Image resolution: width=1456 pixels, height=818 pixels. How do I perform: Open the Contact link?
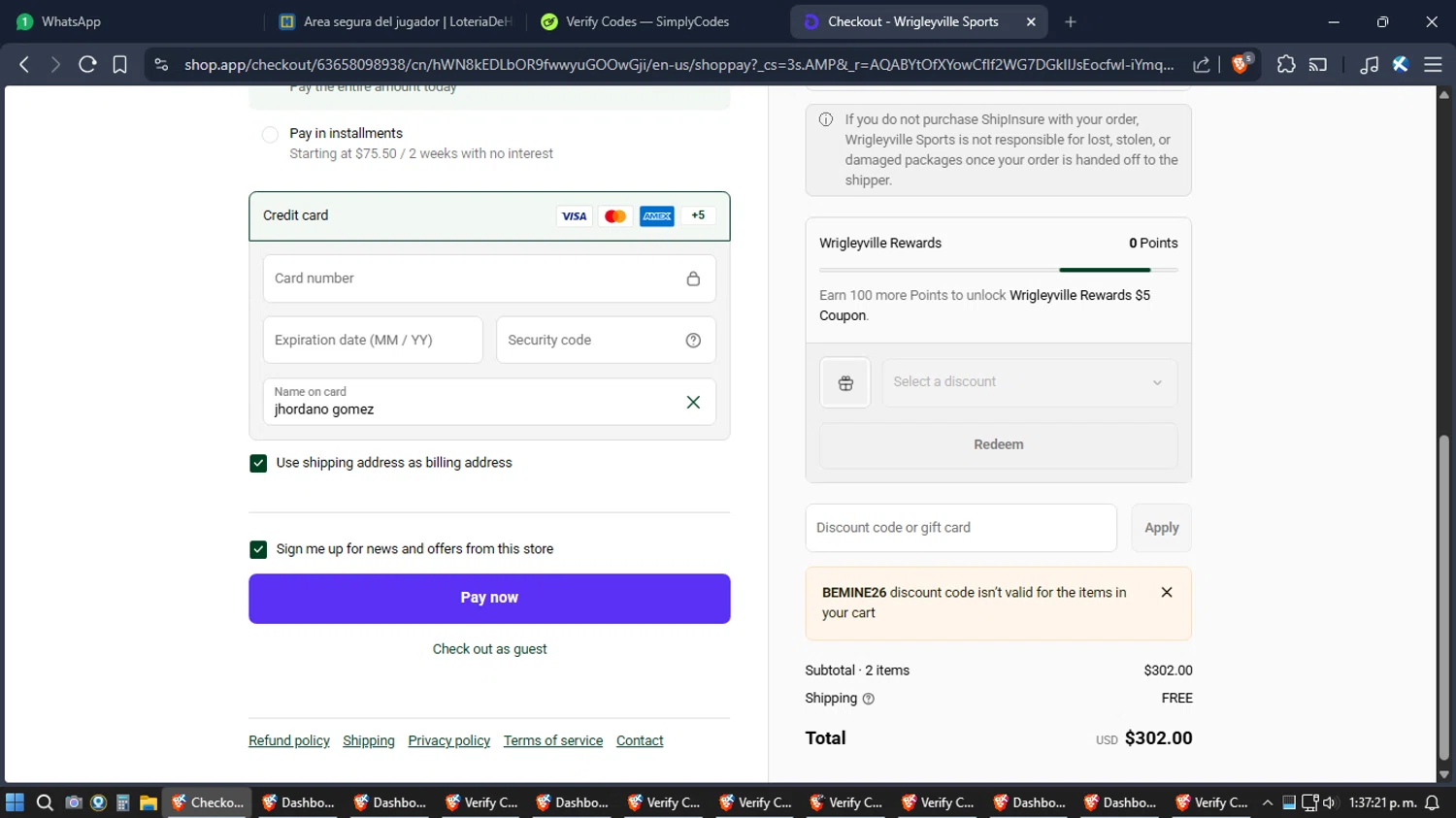(640, 741)
